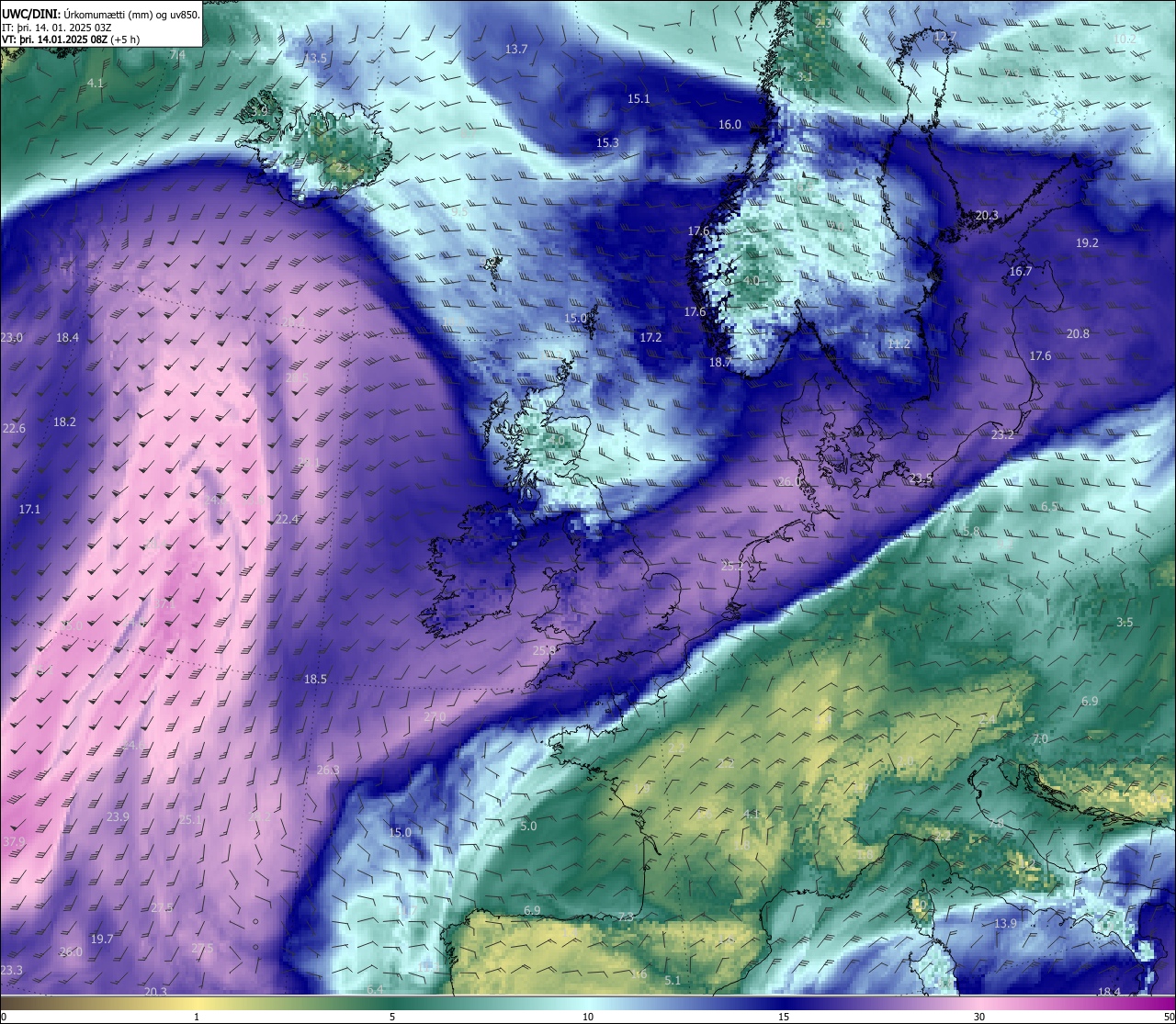Click the map value 22.4
The width and height of the screenshot is (1176, 1024).
(287, 519)
